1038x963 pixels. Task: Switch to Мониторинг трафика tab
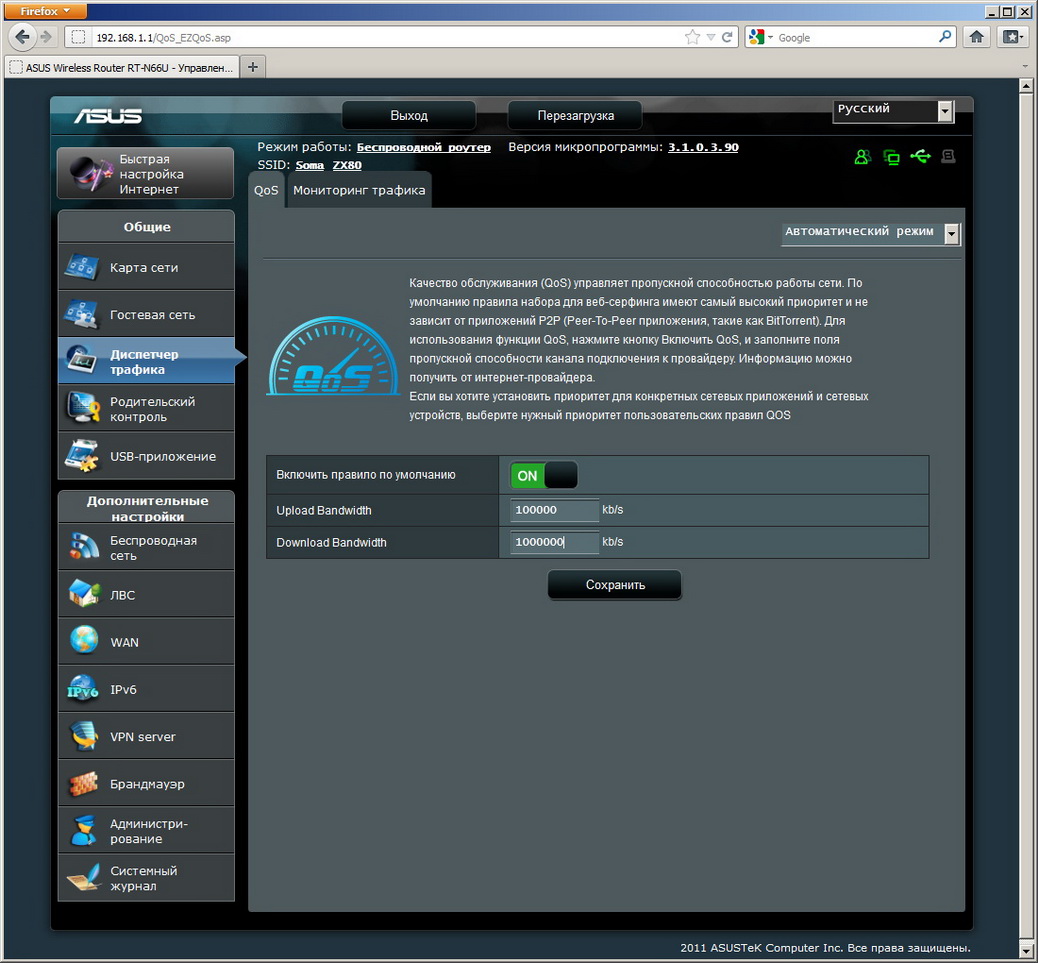[x=359, y=190]
